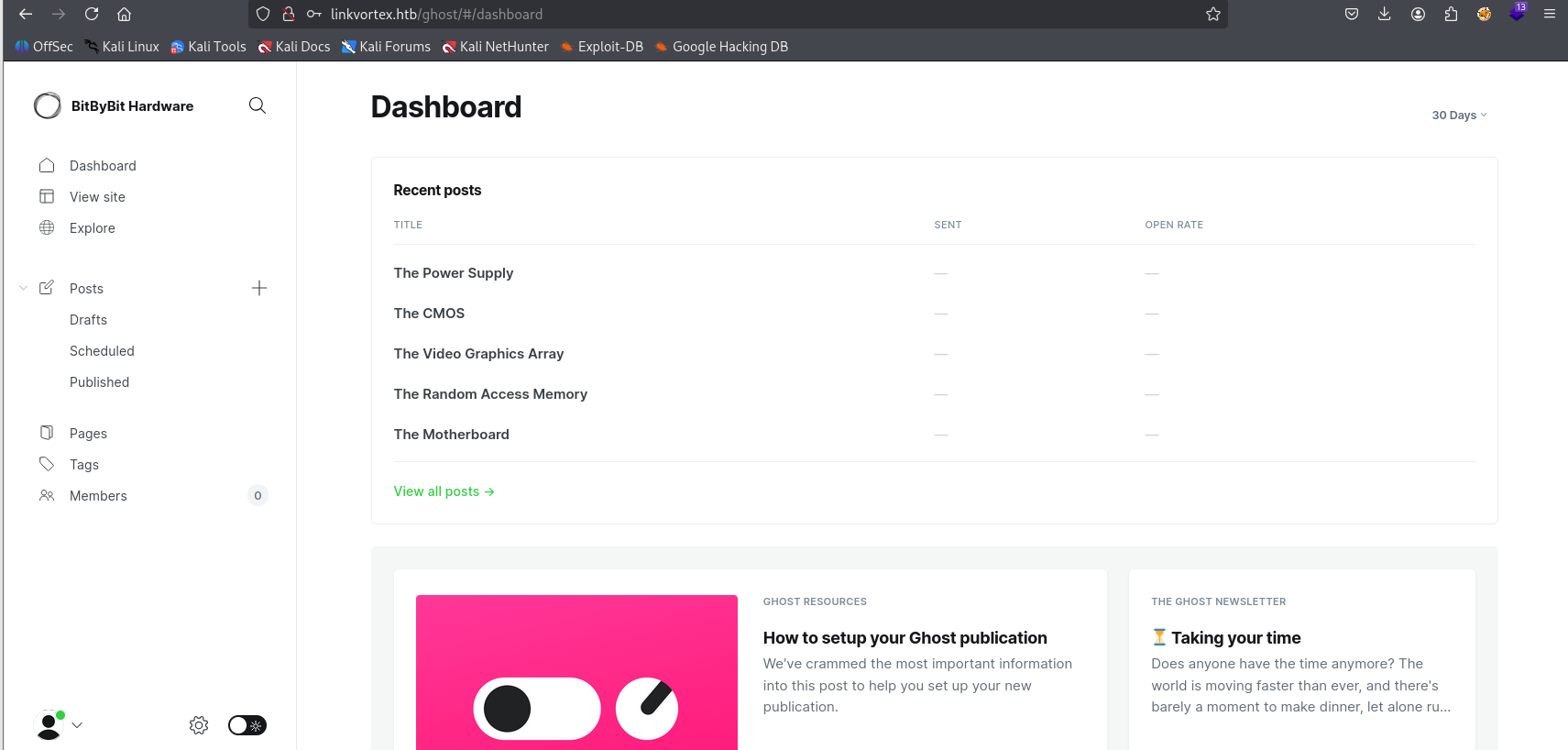The height and width of the screenshot is (750, 1568).
Task: Show Drafts posts
Action: [x=88, y=320]
